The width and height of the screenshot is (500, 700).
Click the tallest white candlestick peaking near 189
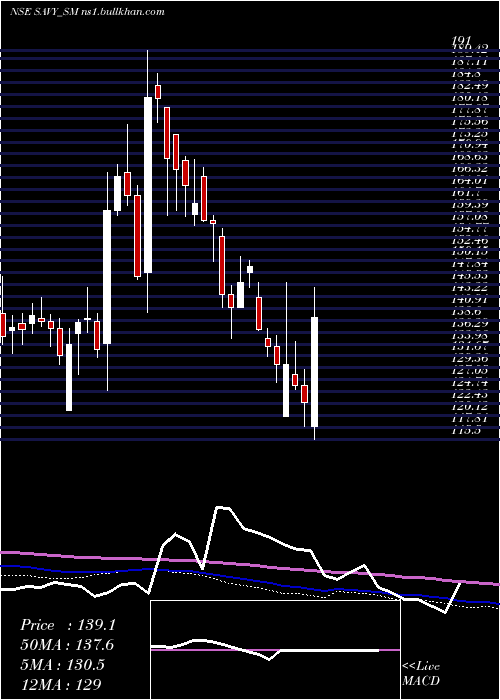coord(148,185)
